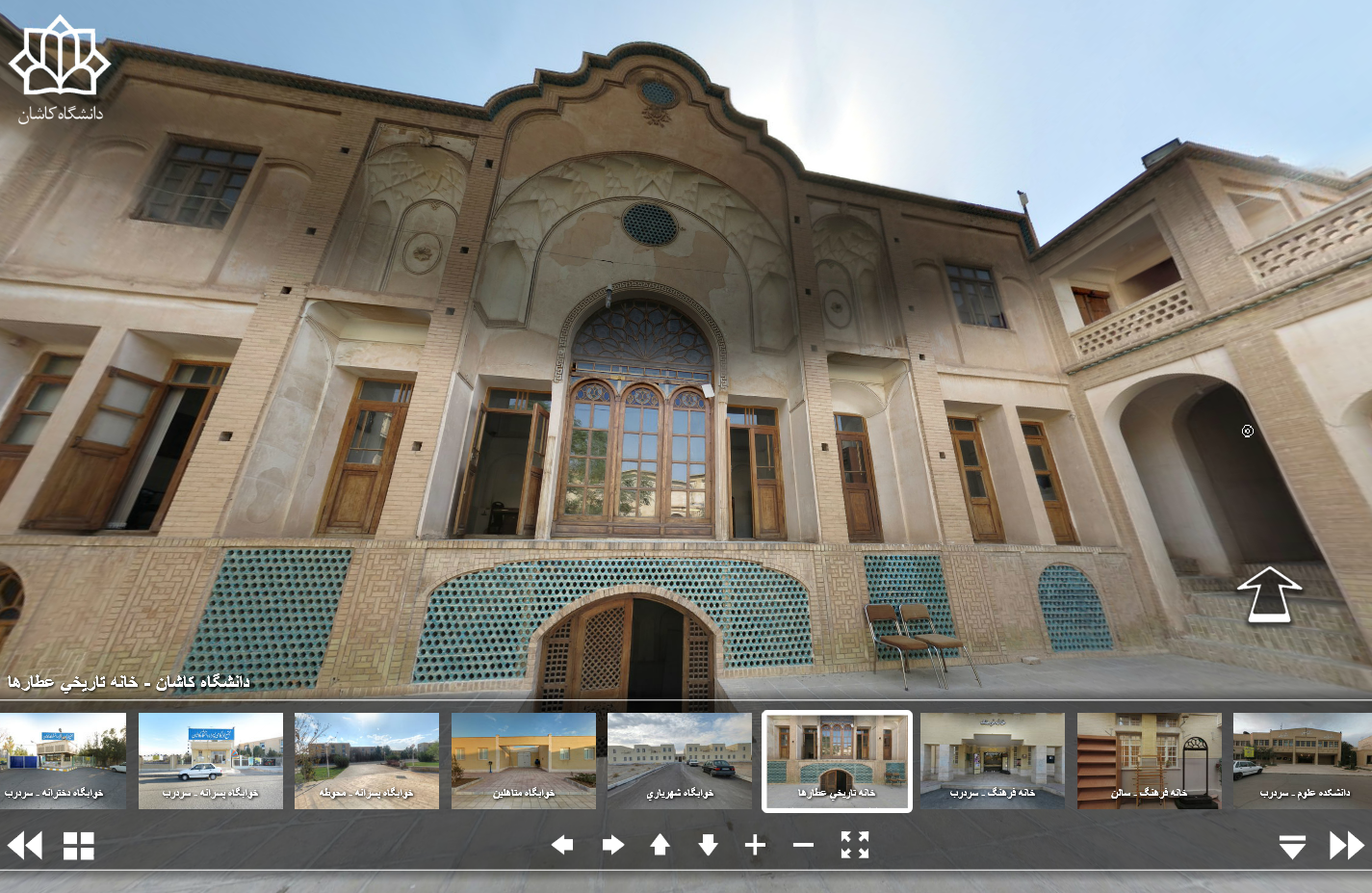1372x893 pixels.
Task: Click the University of Kashan logo
Action: coord(60,67)
